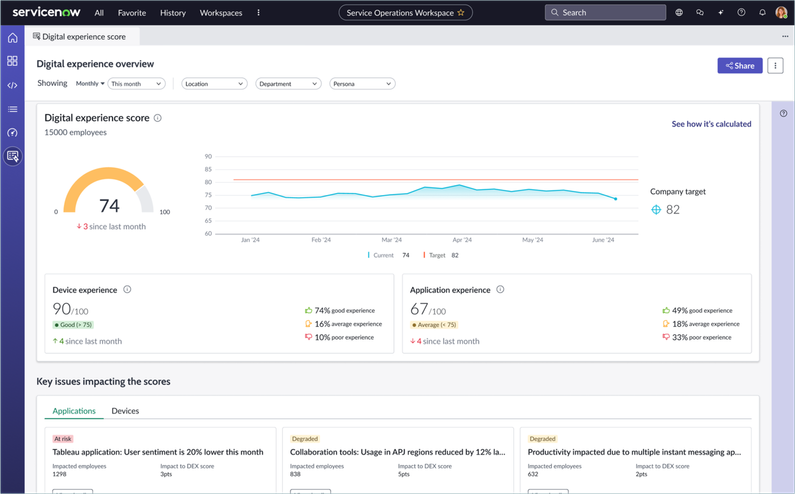Click the Target legend marker in chart

424,255
